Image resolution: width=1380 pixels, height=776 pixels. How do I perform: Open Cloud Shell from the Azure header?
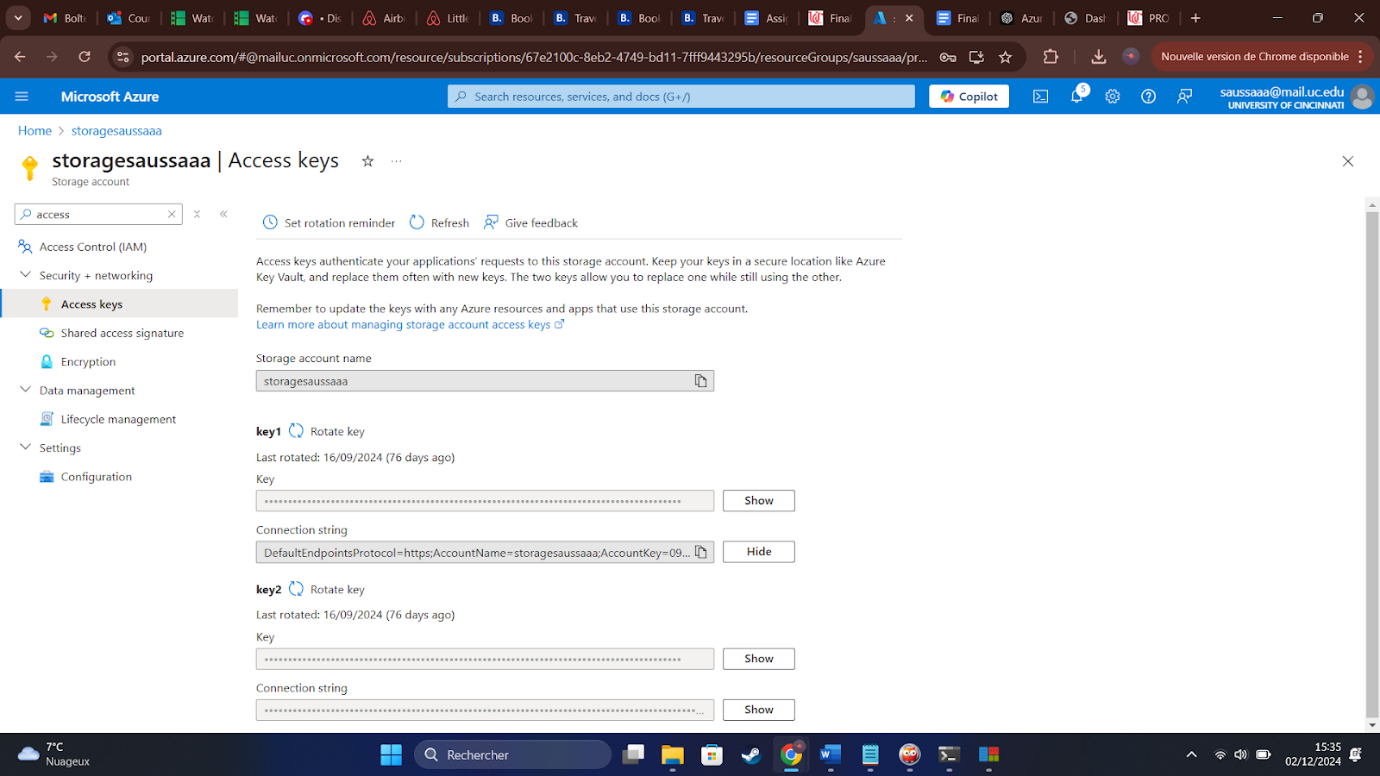click(1041, 96)
